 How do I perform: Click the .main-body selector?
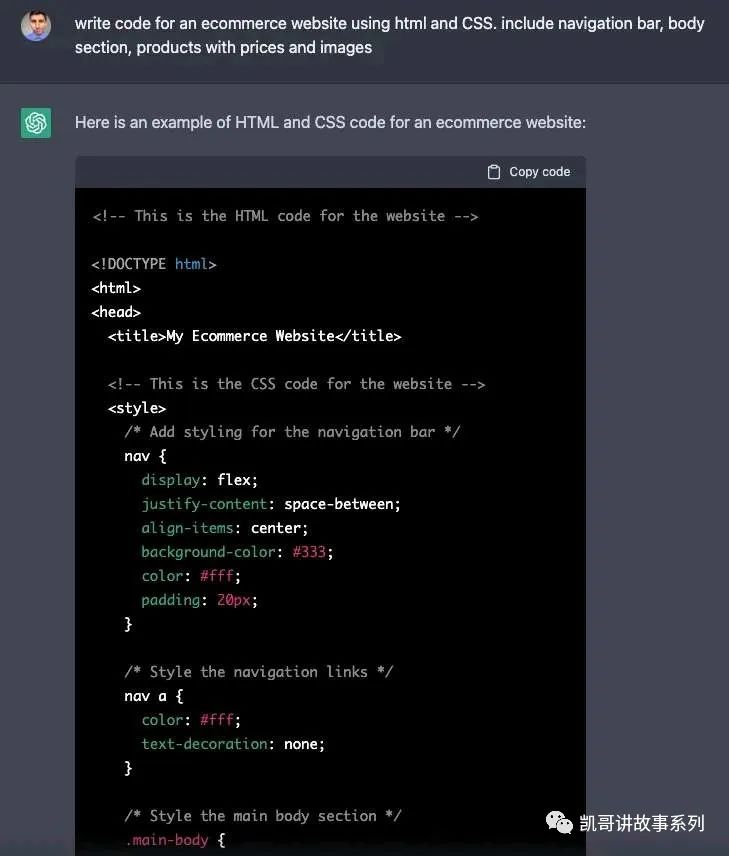167,840
